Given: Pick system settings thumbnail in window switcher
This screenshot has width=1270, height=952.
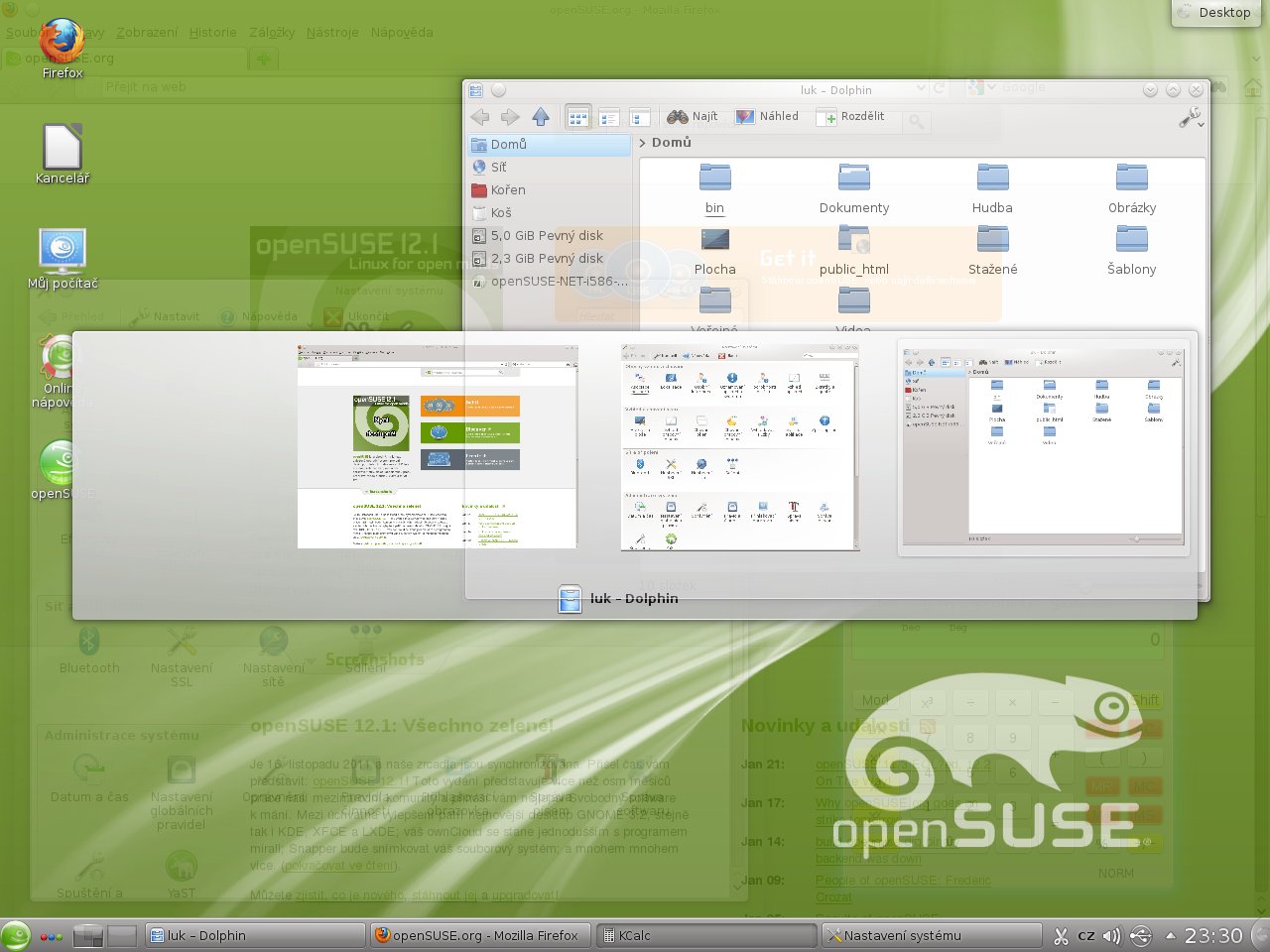Looking at the screenshot, I should coord(740,447).
